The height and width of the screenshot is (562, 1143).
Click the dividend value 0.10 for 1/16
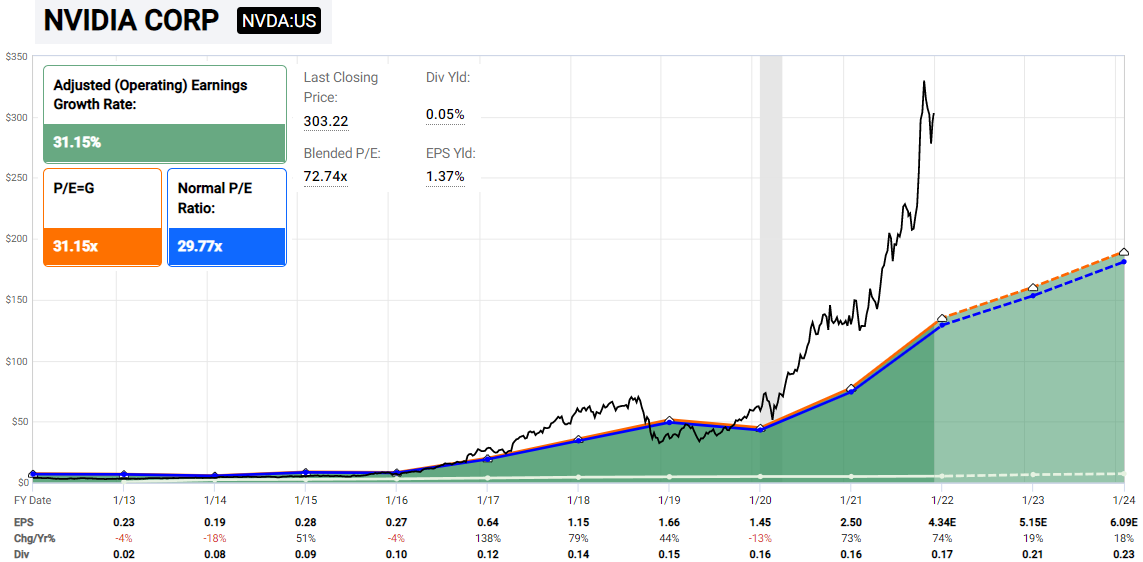pos(396,553)
